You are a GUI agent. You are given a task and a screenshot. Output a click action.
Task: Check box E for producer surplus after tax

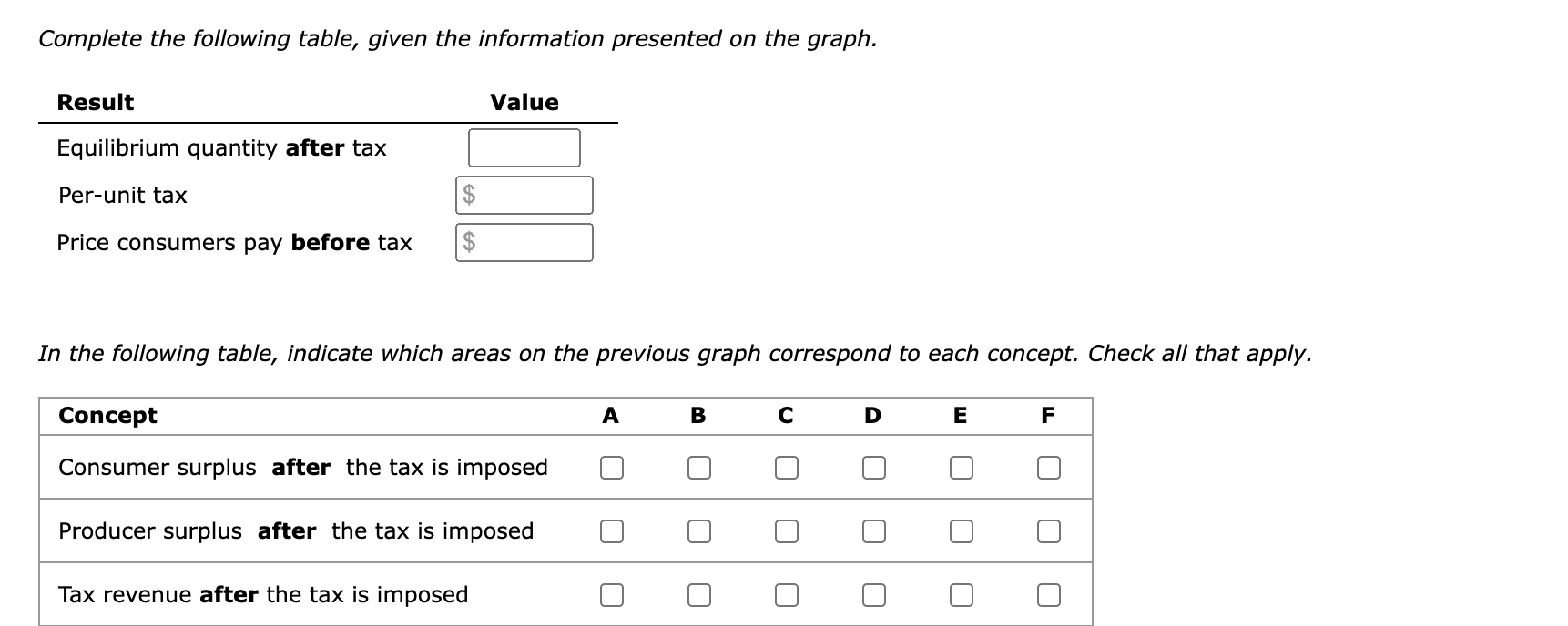pos(961,530)
